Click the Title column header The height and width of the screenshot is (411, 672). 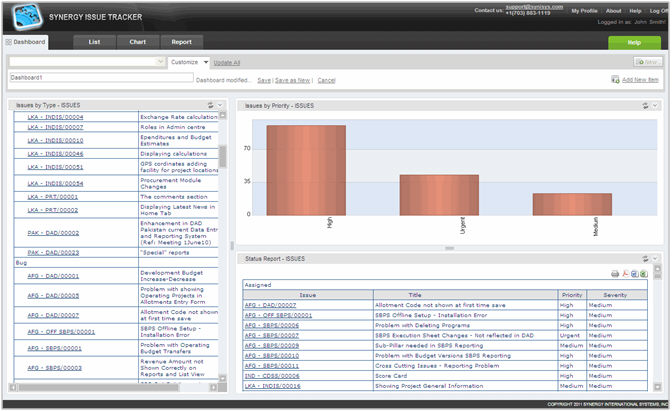[465, 295]
